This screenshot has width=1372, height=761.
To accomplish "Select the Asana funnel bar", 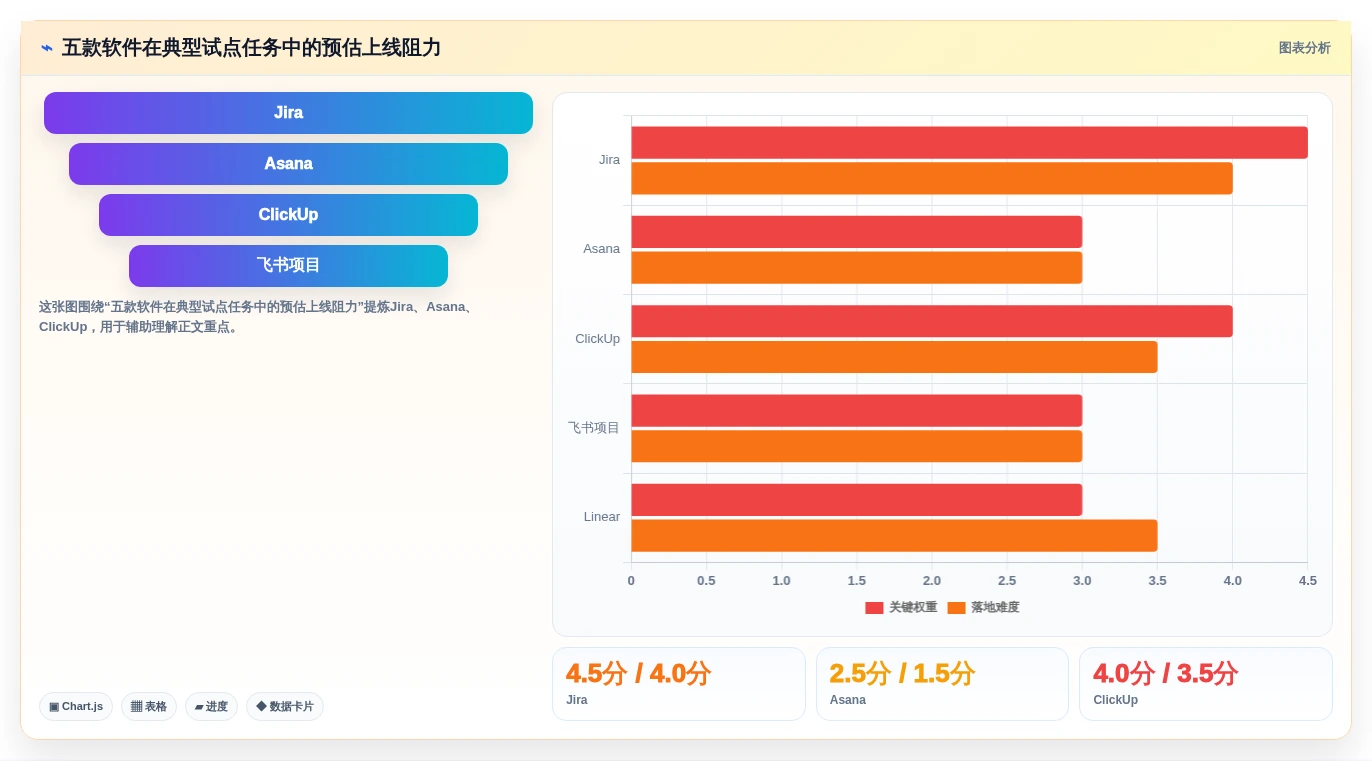I will click(x=288, y=164).
